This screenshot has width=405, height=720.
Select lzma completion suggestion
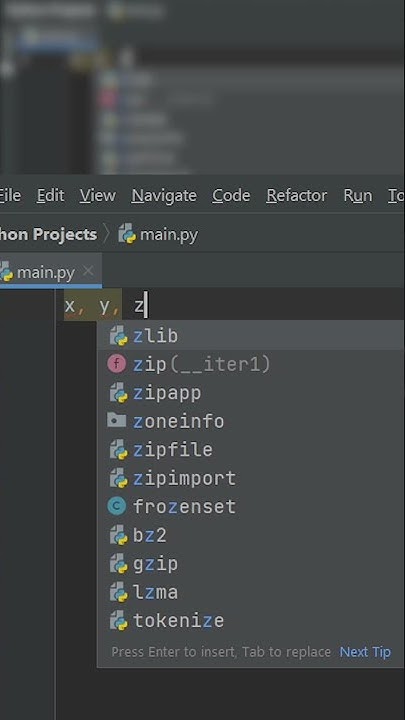[x=251, y=592]
